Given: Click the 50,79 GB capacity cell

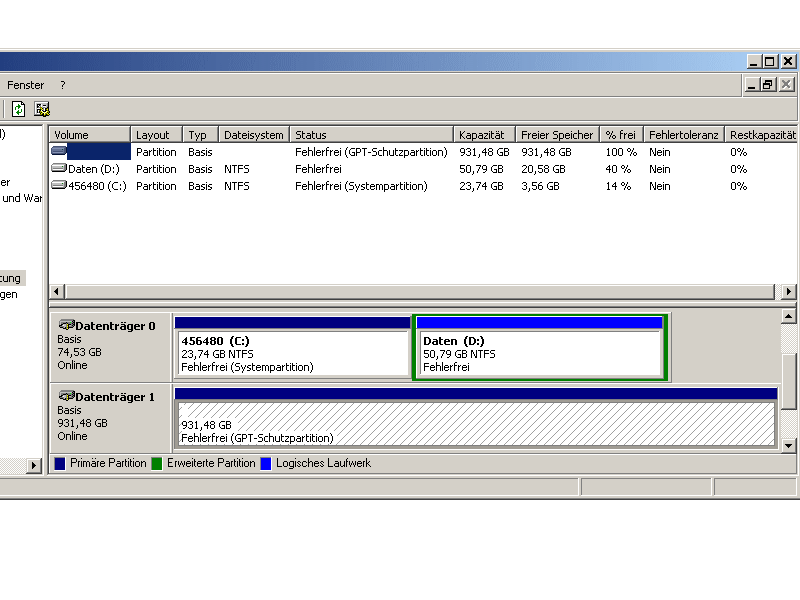Looking at the screenshot, I should pyautogui.click(x=481, y=169).
